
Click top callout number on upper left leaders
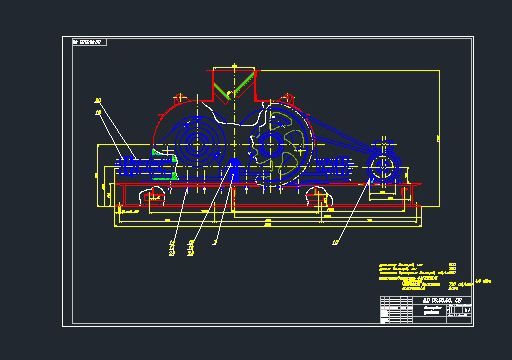tap(98, 100)
